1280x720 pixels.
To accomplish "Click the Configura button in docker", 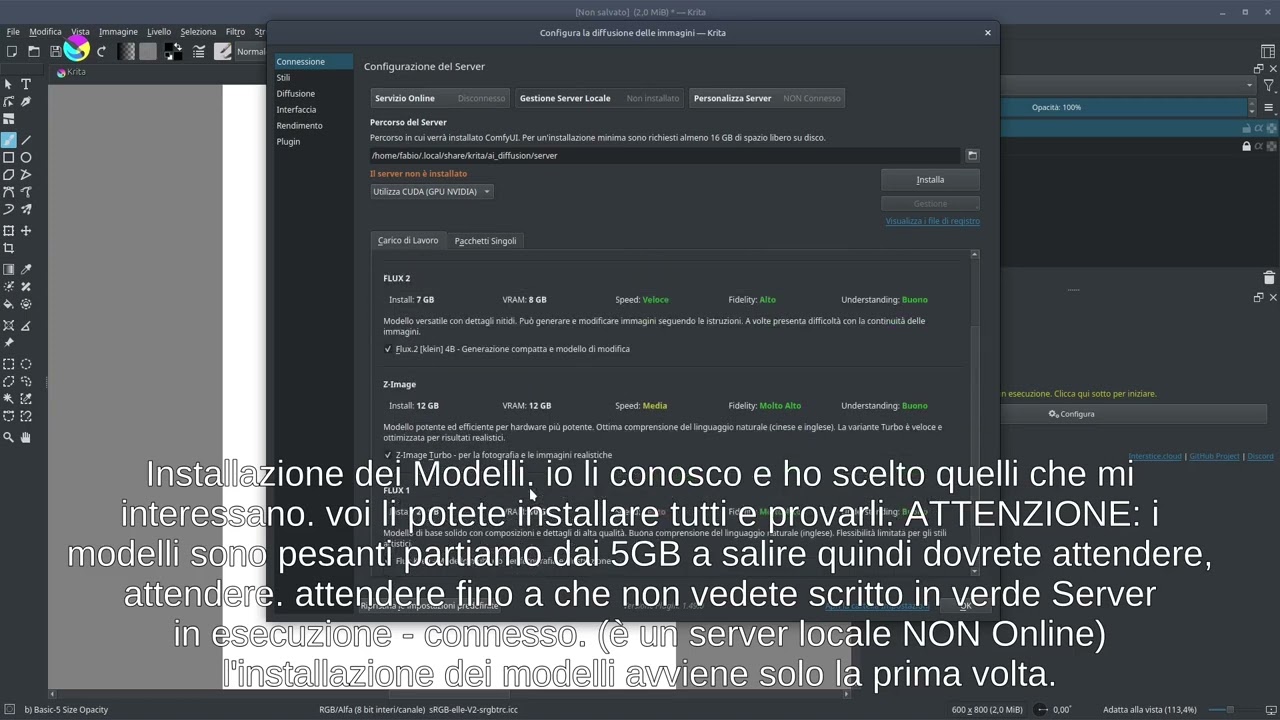I will point(1071,414).
